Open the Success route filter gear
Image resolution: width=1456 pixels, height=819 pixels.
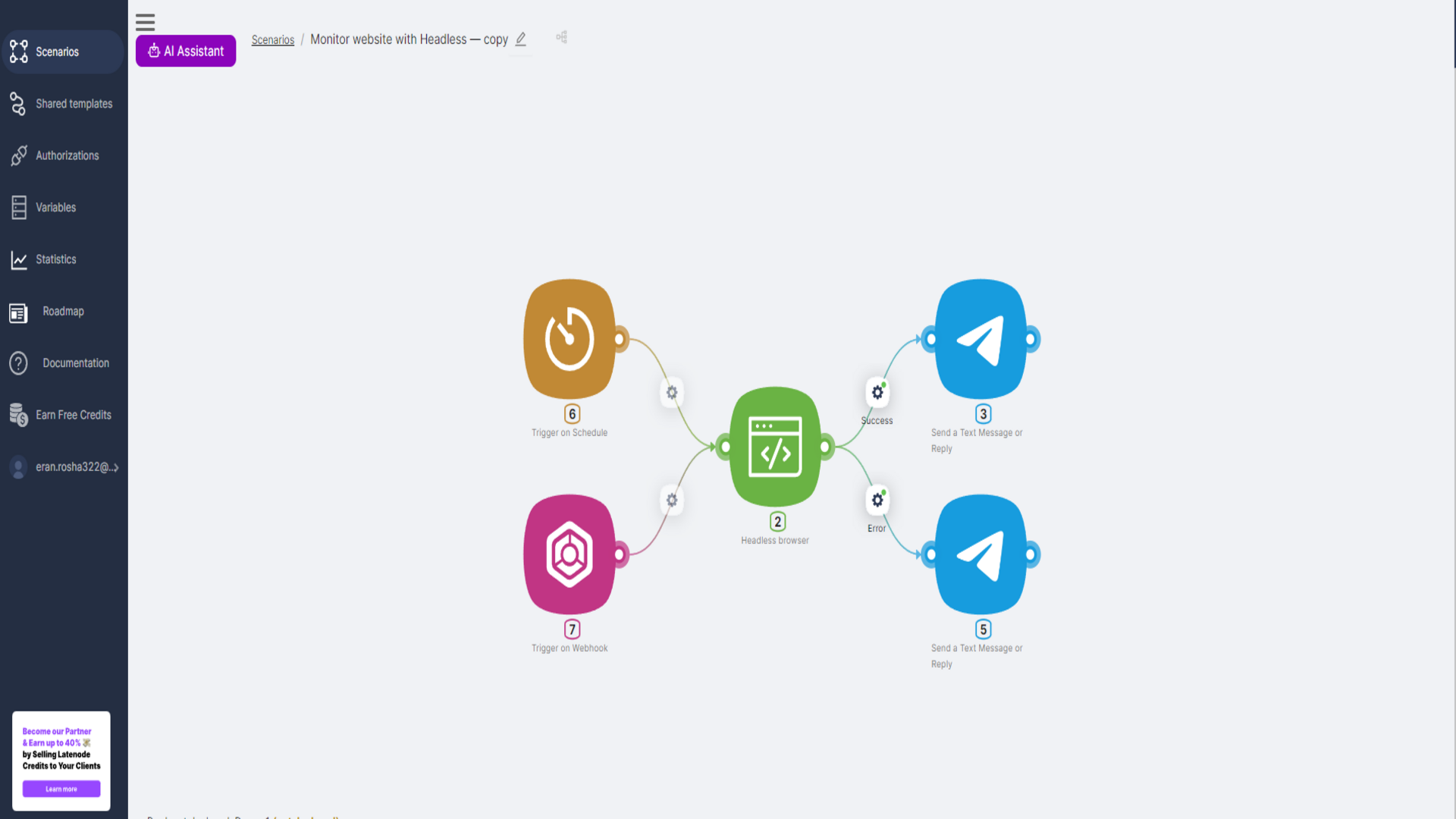877,393
